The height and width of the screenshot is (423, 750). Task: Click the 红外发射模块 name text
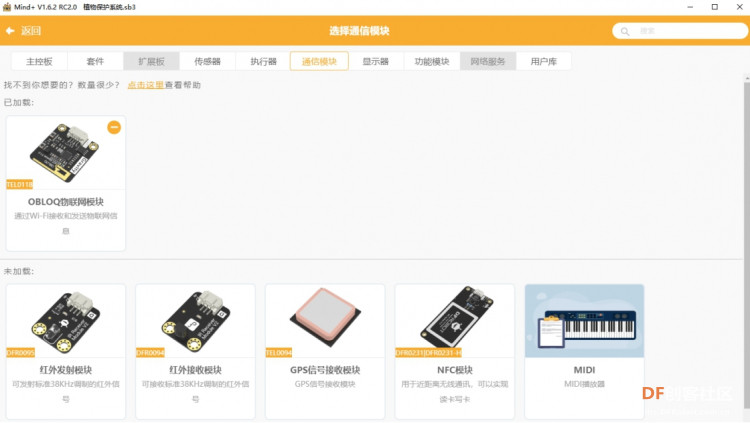coord(66,370)
